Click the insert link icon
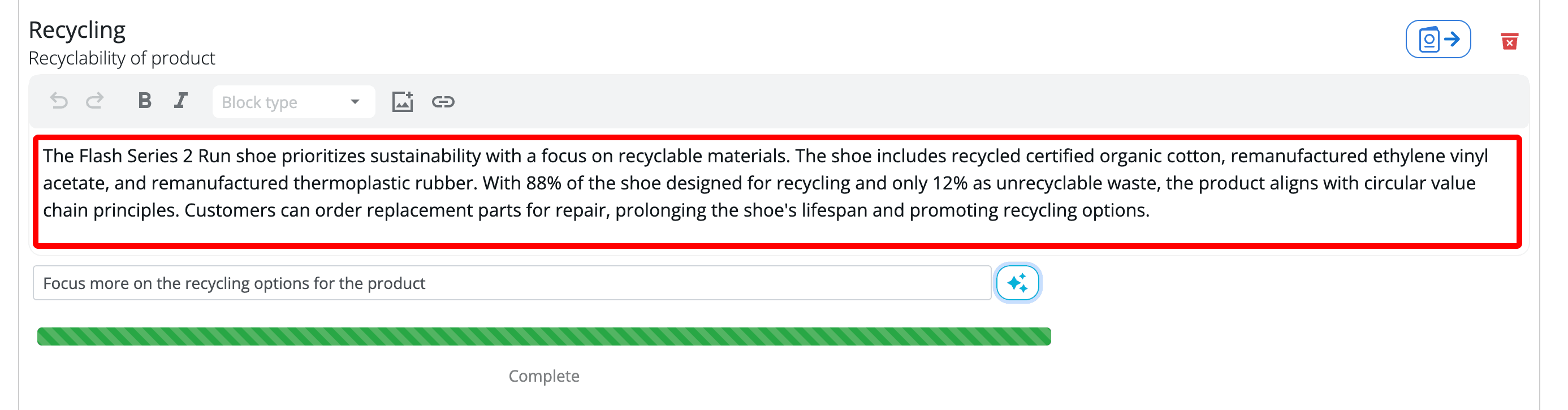 click(x=443, y=102)
